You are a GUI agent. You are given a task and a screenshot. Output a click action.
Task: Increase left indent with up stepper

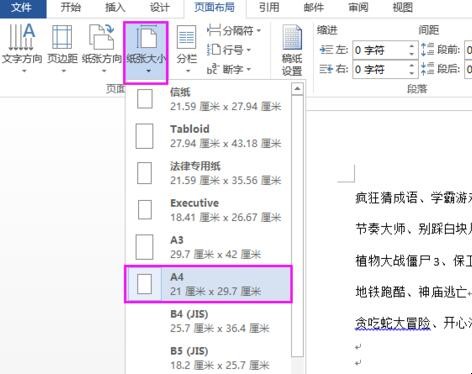tap(412, 46)
